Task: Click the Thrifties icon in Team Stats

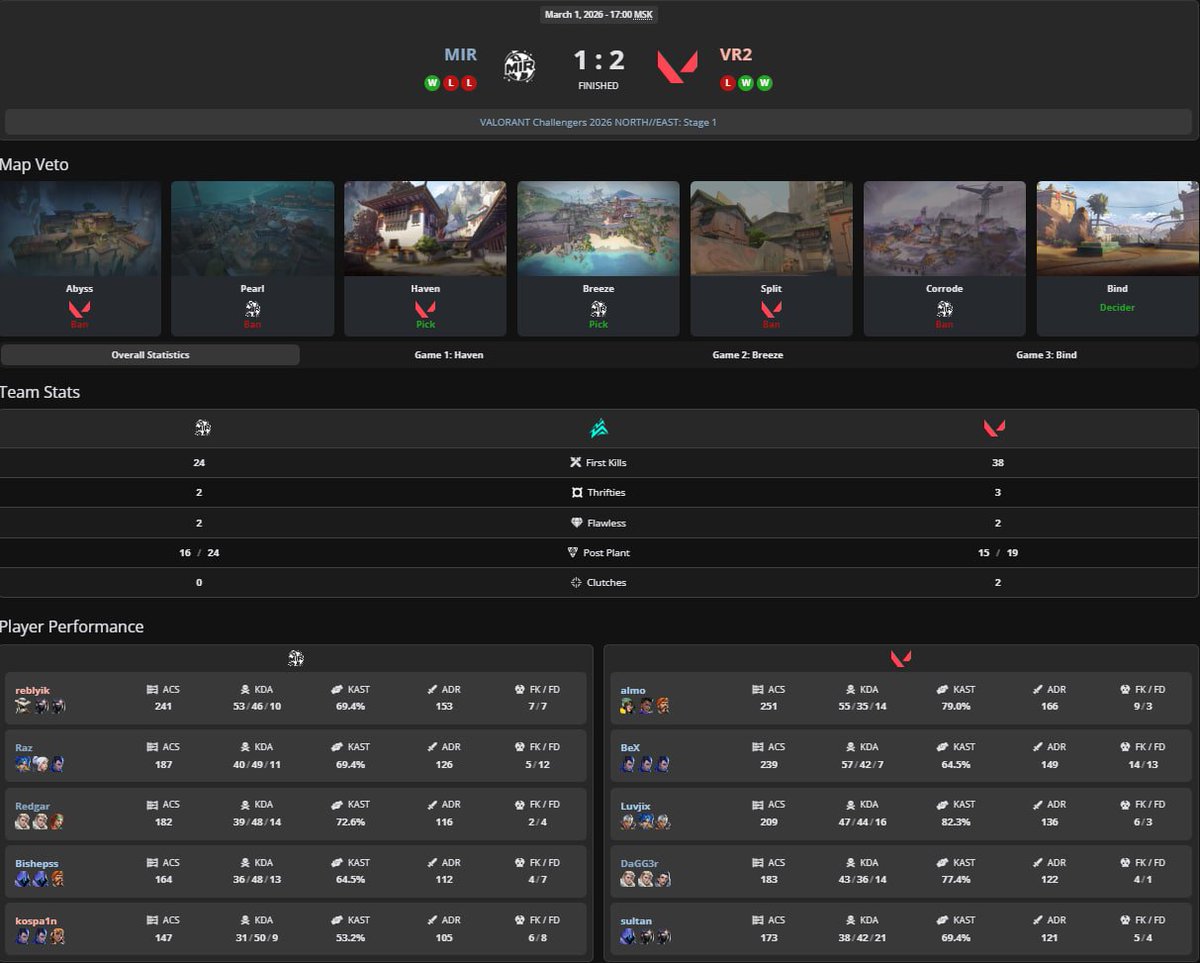Action: tap(576, 492)
